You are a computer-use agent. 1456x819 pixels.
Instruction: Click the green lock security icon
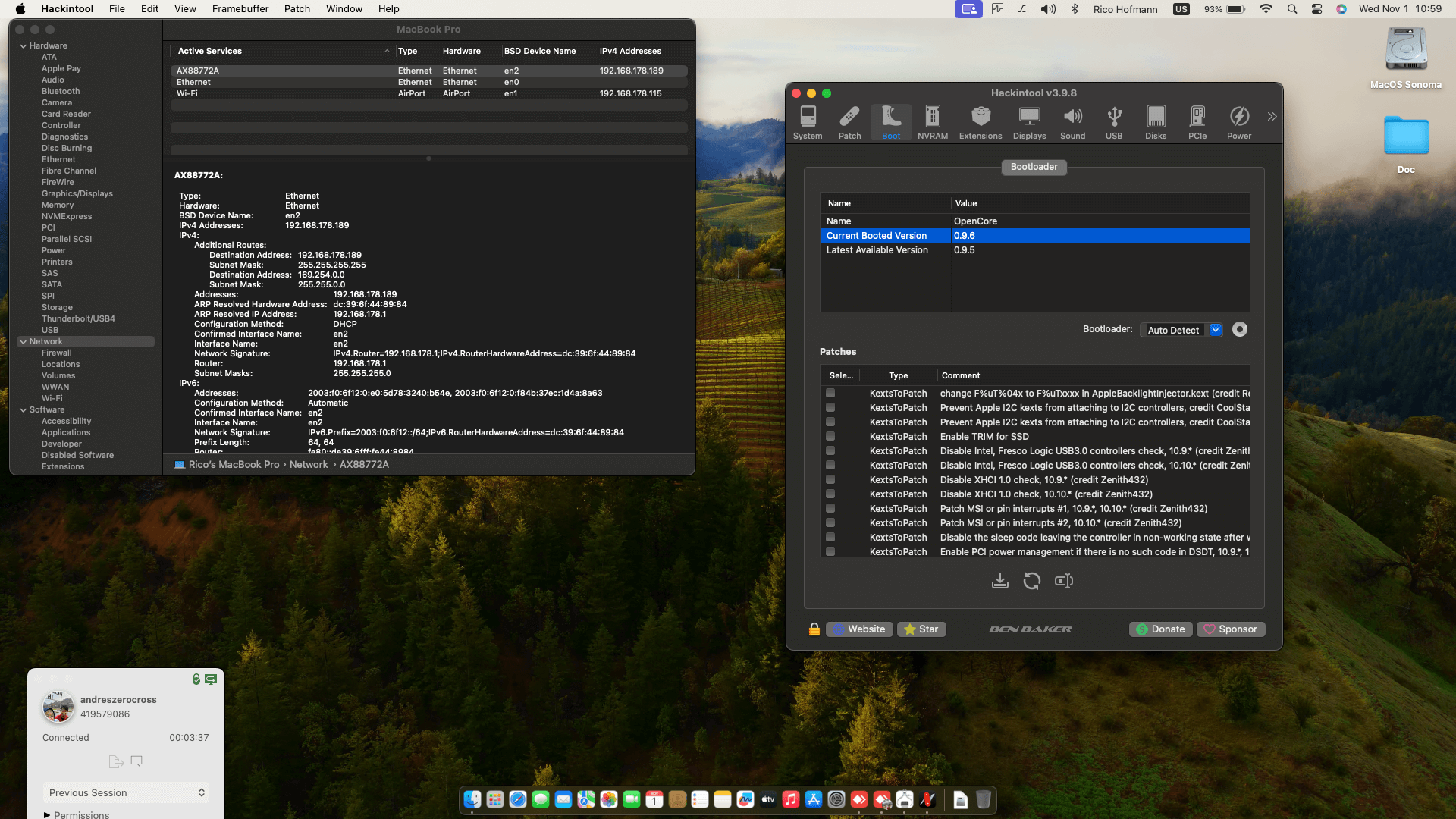click(196, 679)
